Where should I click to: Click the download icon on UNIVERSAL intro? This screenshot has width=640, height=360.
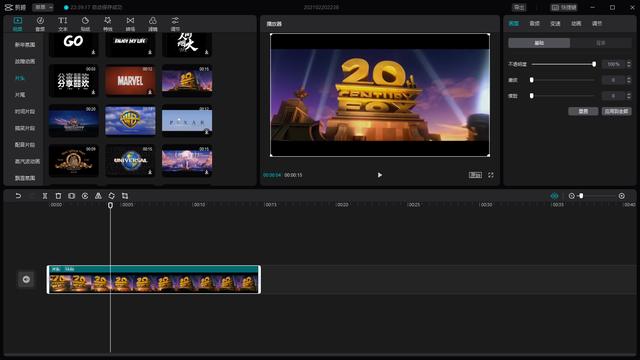(150, 172)
